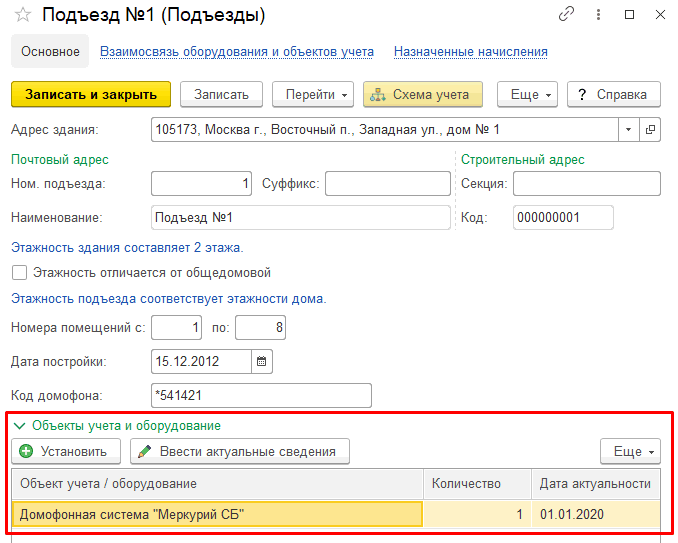Maximize the form window
Image resolution: width=678 pixels, height=543 pixels.
[630, 14]
